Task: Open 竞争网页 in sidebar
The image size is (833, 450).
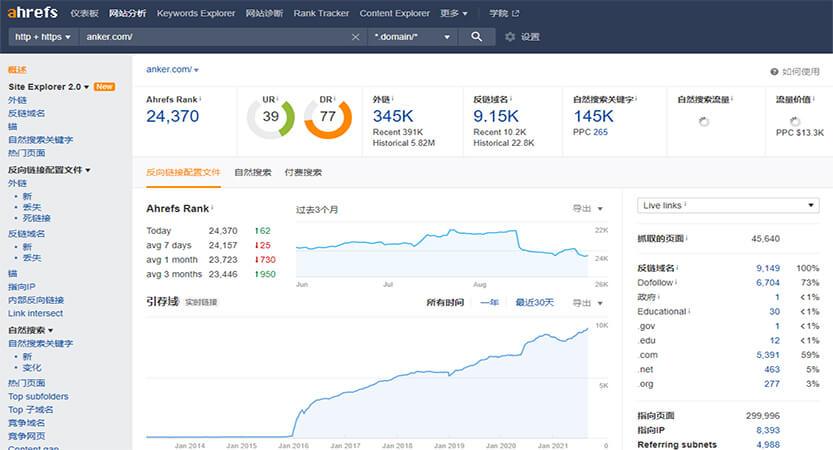Action: (x=27, y=437)
